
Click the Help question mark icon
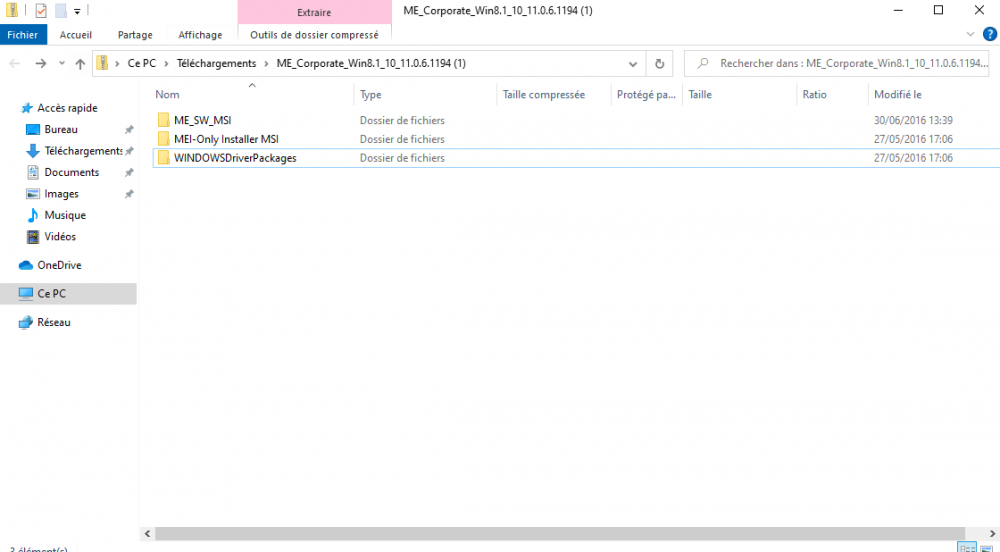pyautogui.click(x=988, y=34)
